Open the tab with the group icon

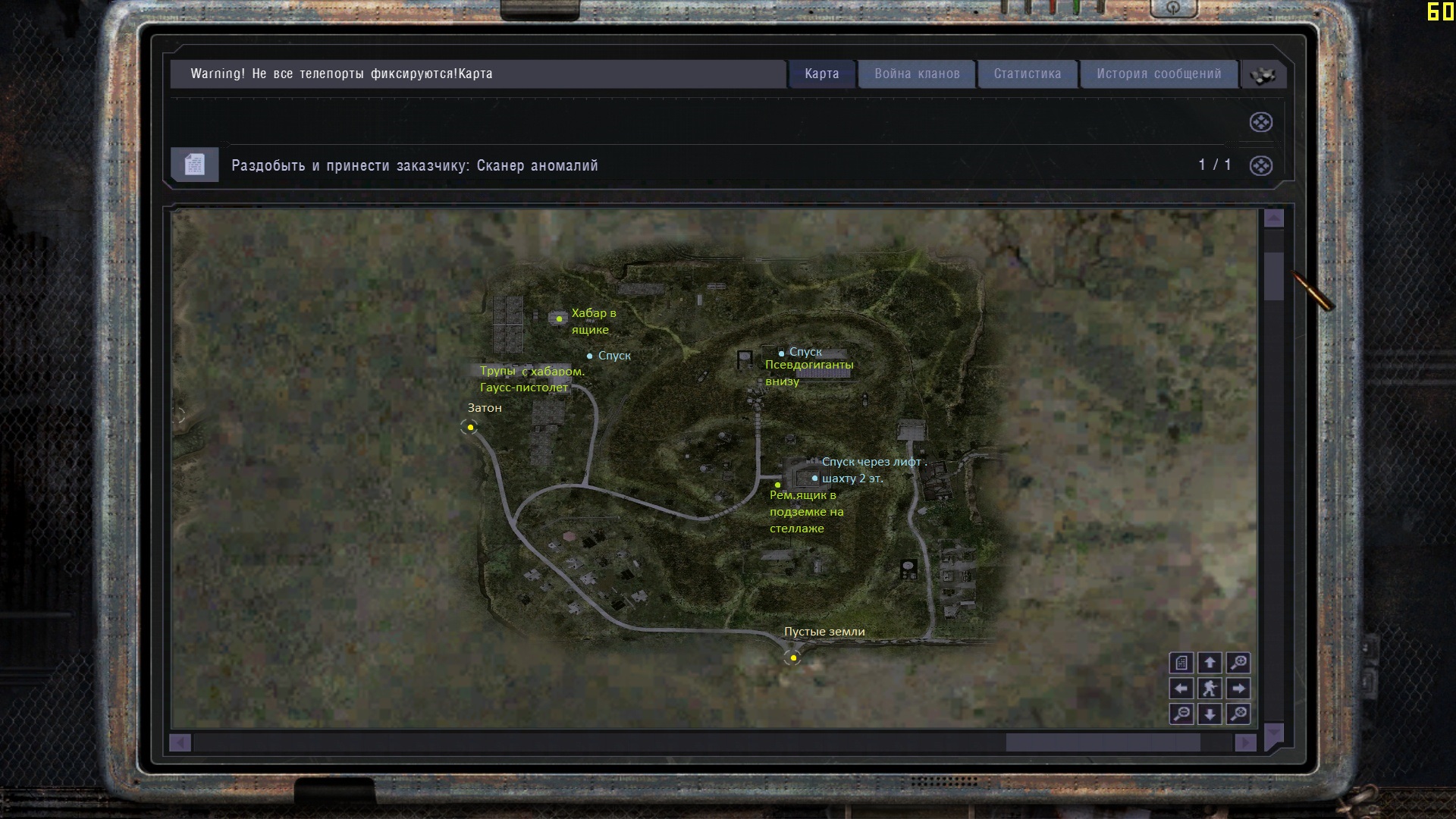tap(1263, 75)
